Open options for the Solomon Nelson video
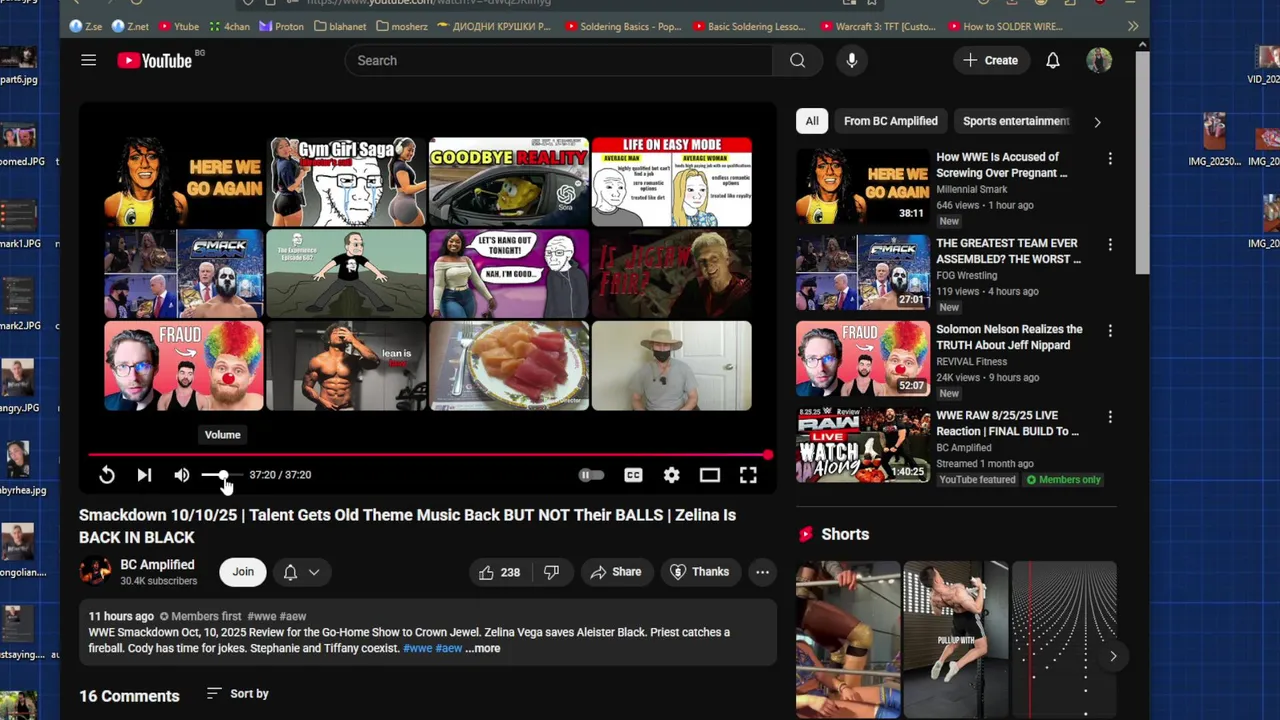 pos(1109,330)
